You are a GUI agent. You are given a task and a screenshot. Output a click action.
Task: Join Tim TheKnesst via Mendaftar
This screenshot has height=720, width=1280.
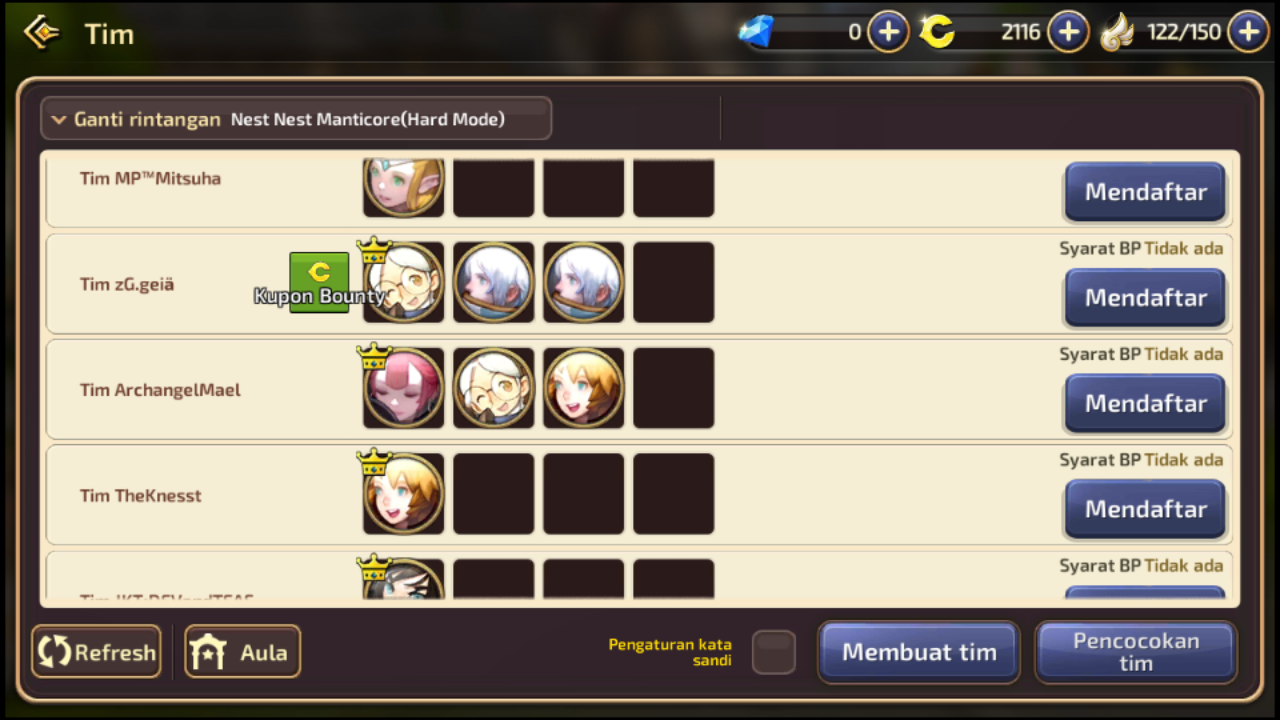(1145, 510)
